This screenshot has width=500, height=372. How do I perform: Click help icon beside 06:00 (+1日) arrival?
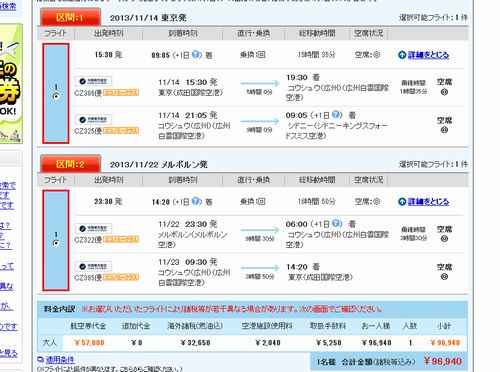coord(337,223)
